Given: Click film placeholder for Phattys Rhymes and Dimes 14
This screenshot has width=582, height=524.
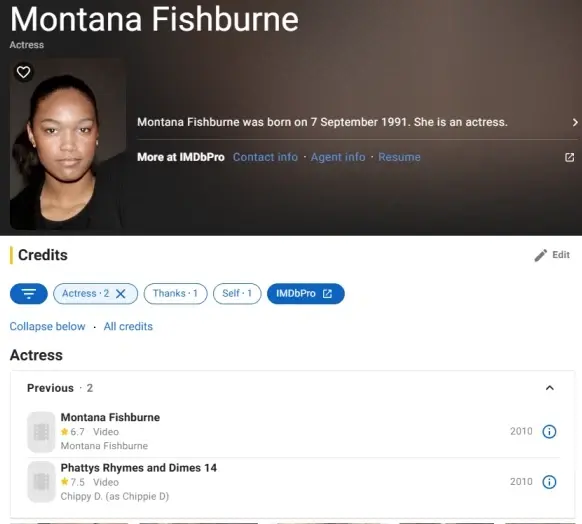Looking at the screenshot, I should 41,482.
